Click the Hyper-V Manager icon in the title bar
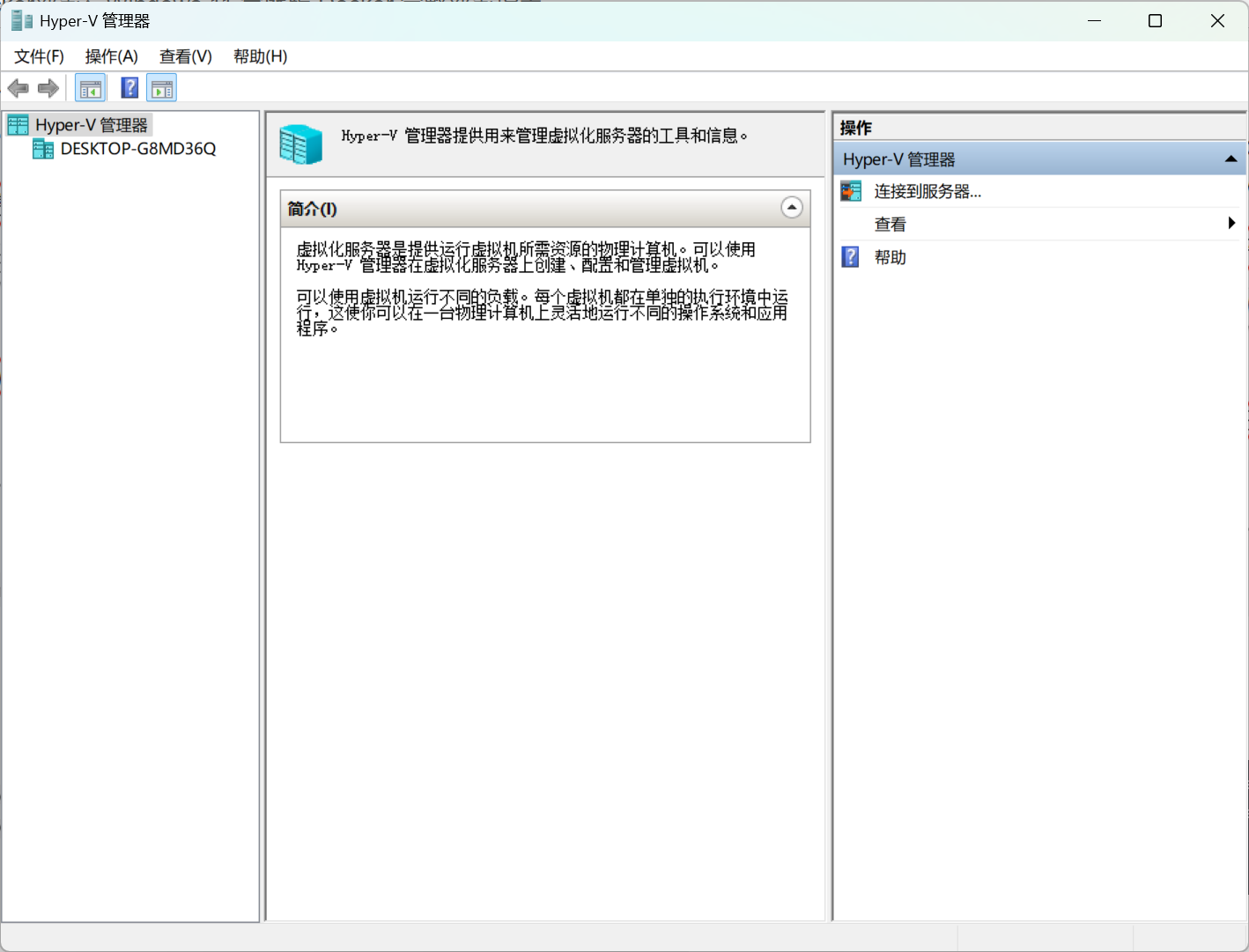 tap(19, 19)
